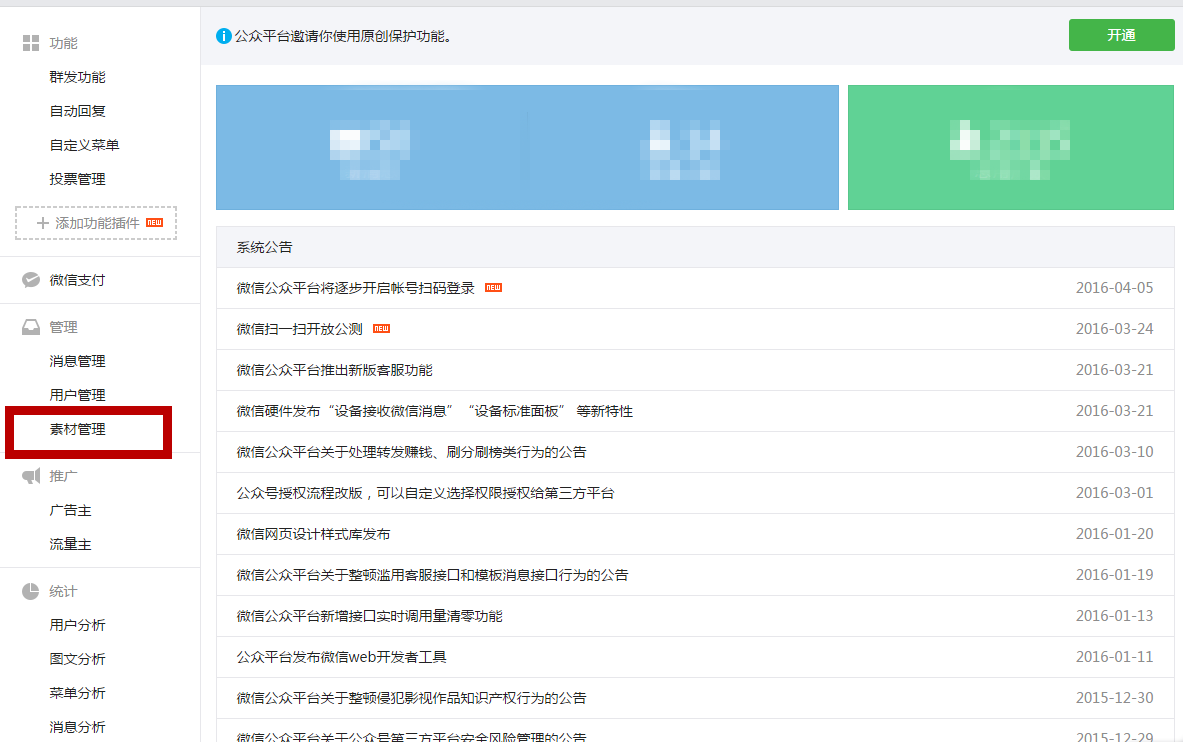The height and width of the screenshot is (742, 1183).
Task: Click the NEW badge beside 微信扫一扫开放公测
Action: pyautogui.click(x=381, y=329)
